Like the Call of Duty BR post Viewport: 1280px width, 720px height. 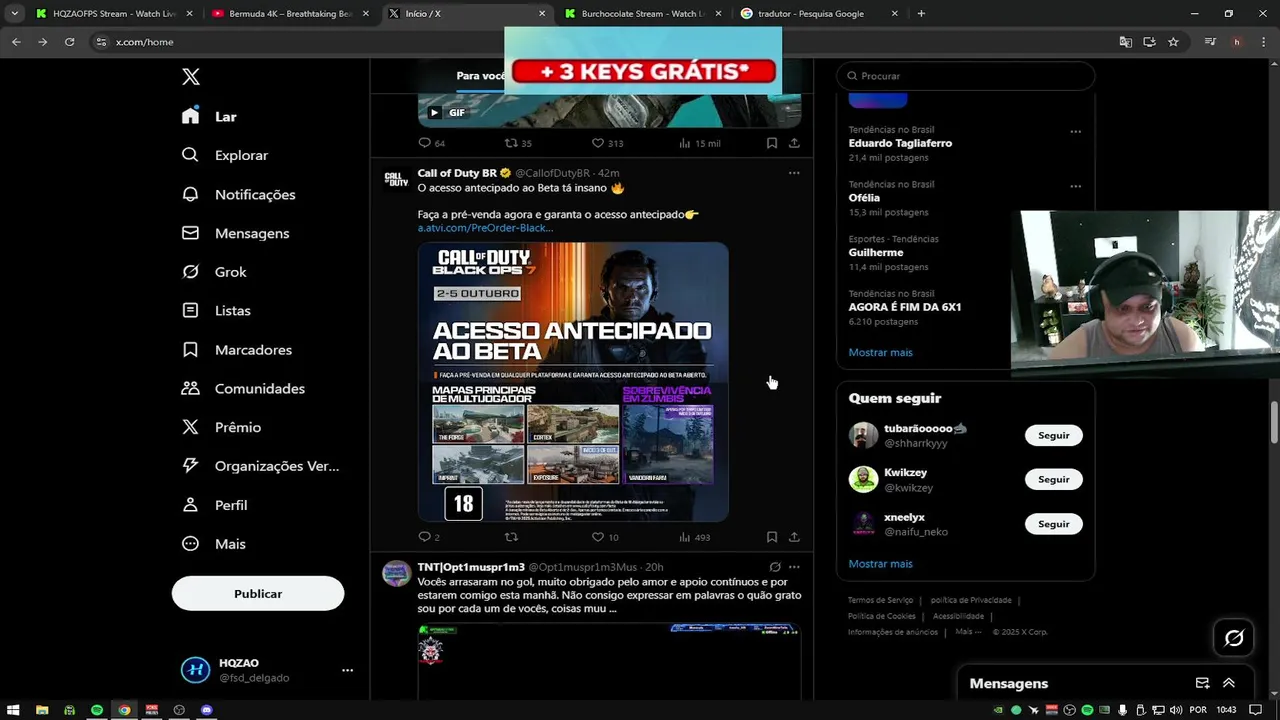(598, 537)
